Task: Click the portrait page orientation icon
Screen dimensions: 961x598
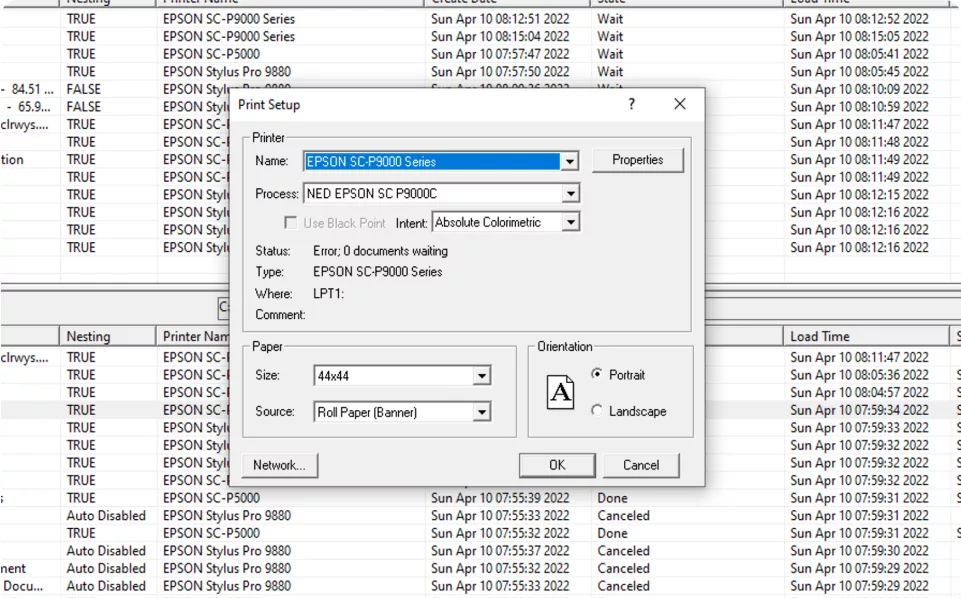Action: pyautogui.click(x=561, y=393)
